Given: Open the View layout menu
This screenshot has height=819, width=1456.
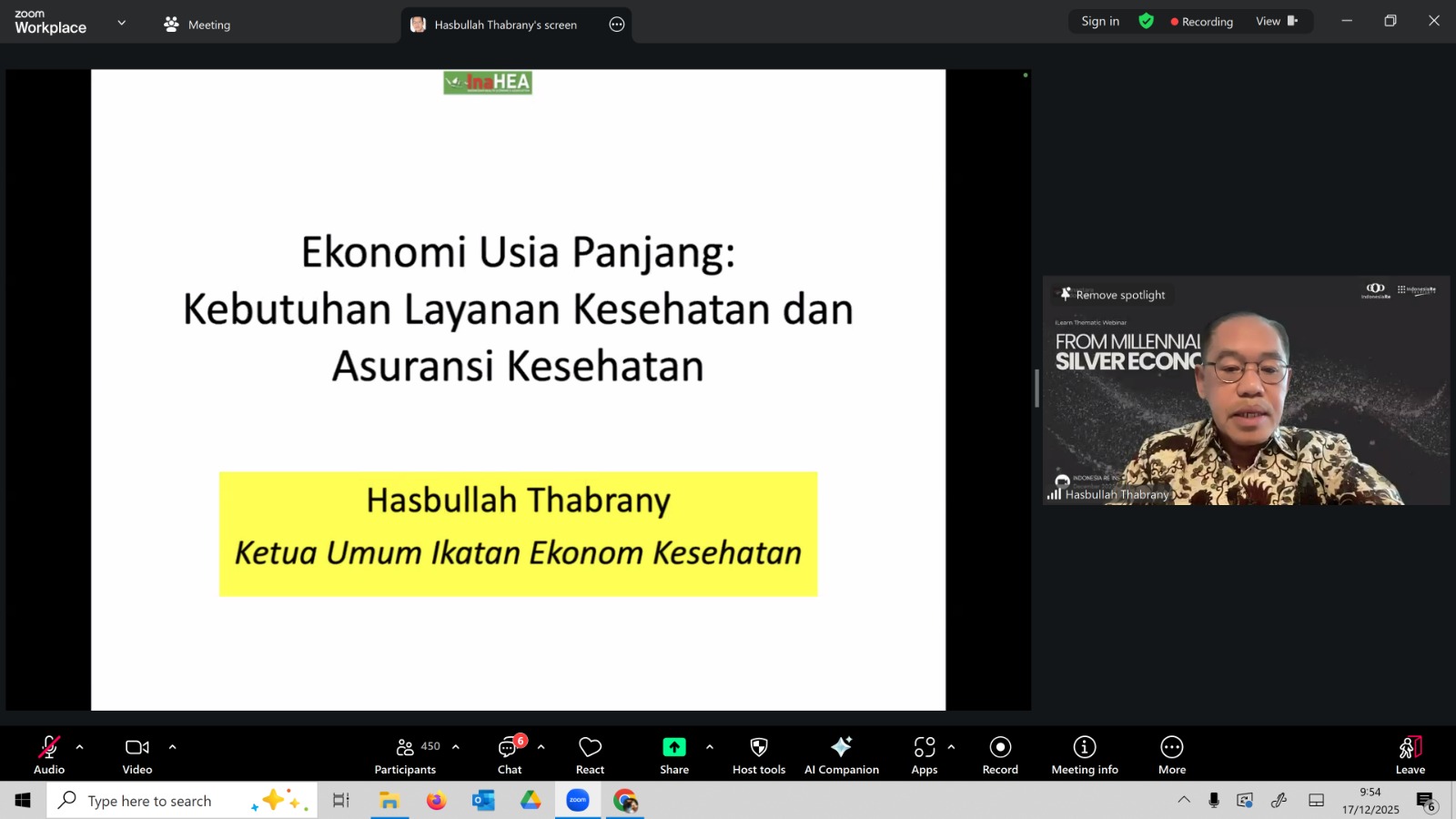Looking at the screenshot, I should [x=1276, y=22].
